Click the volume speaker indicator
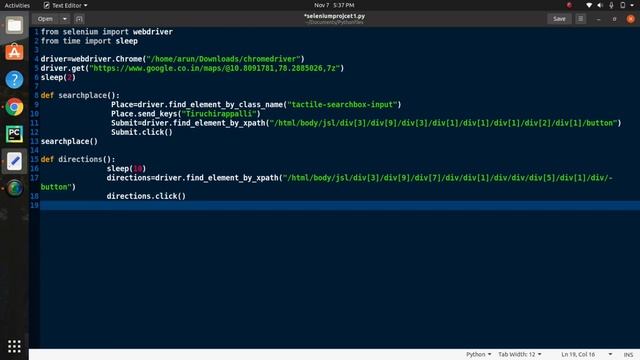 (600, 5)
